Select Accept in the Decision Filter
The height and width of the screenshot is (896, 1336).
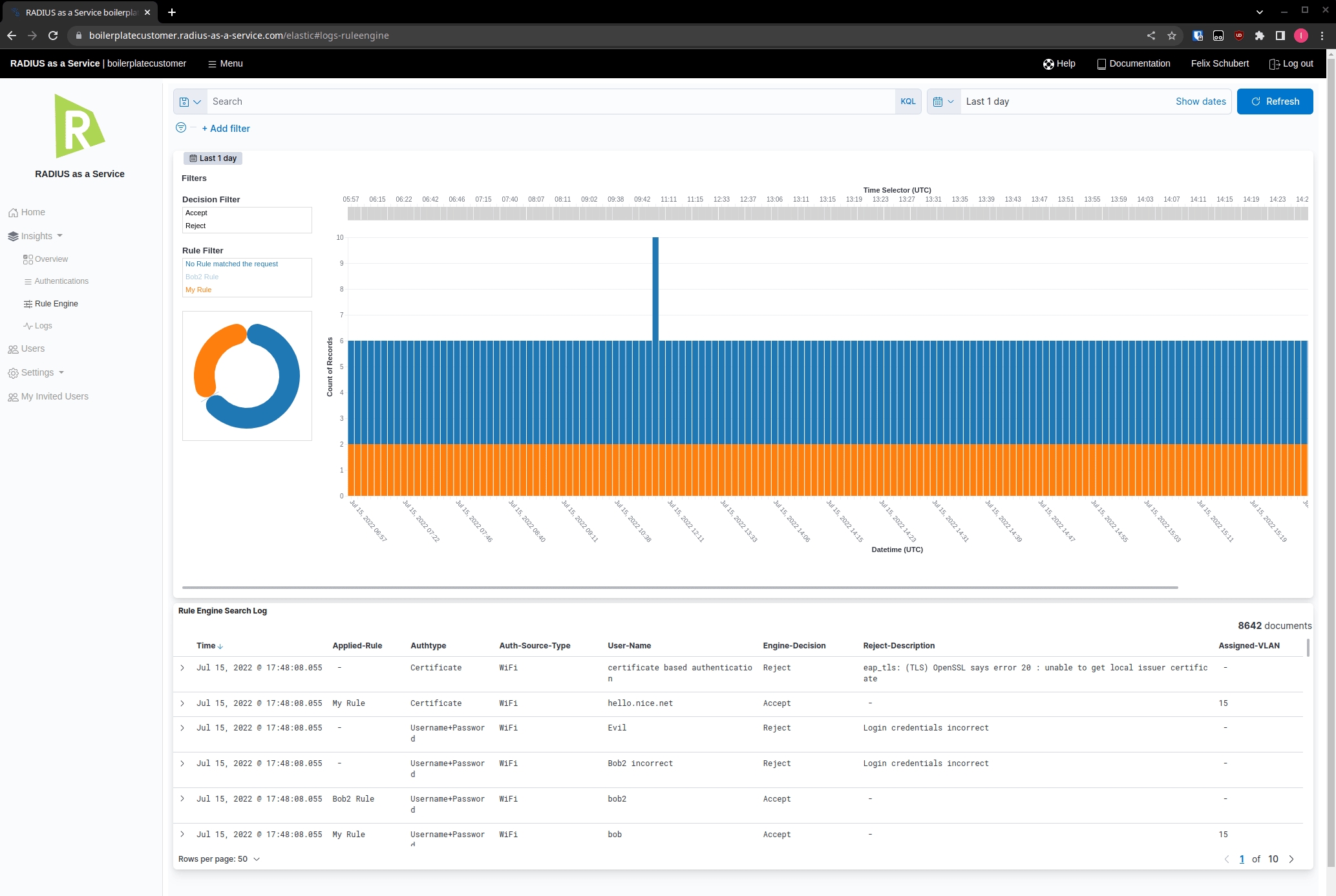[x=196, y=213]
